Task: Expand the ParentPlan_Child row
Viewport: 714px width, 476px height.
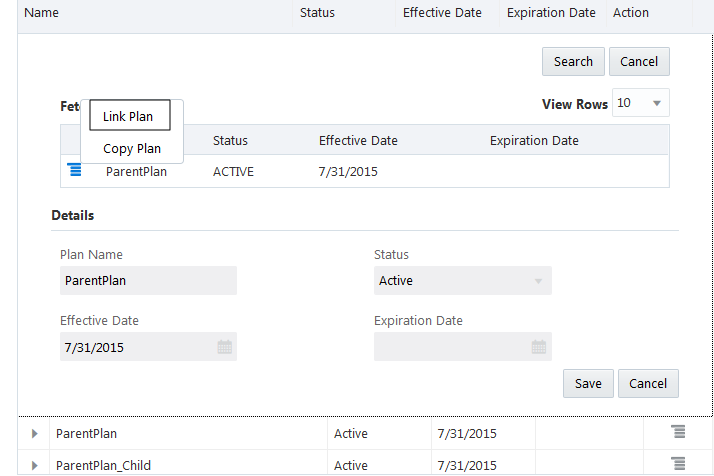Action: pos(34,465)
